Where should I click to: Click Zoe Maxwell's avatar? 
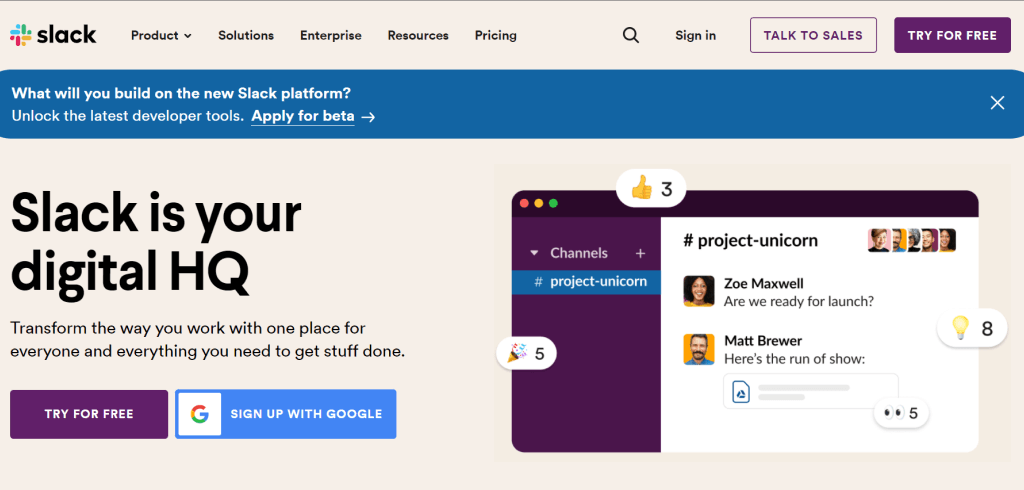[699, 291]
